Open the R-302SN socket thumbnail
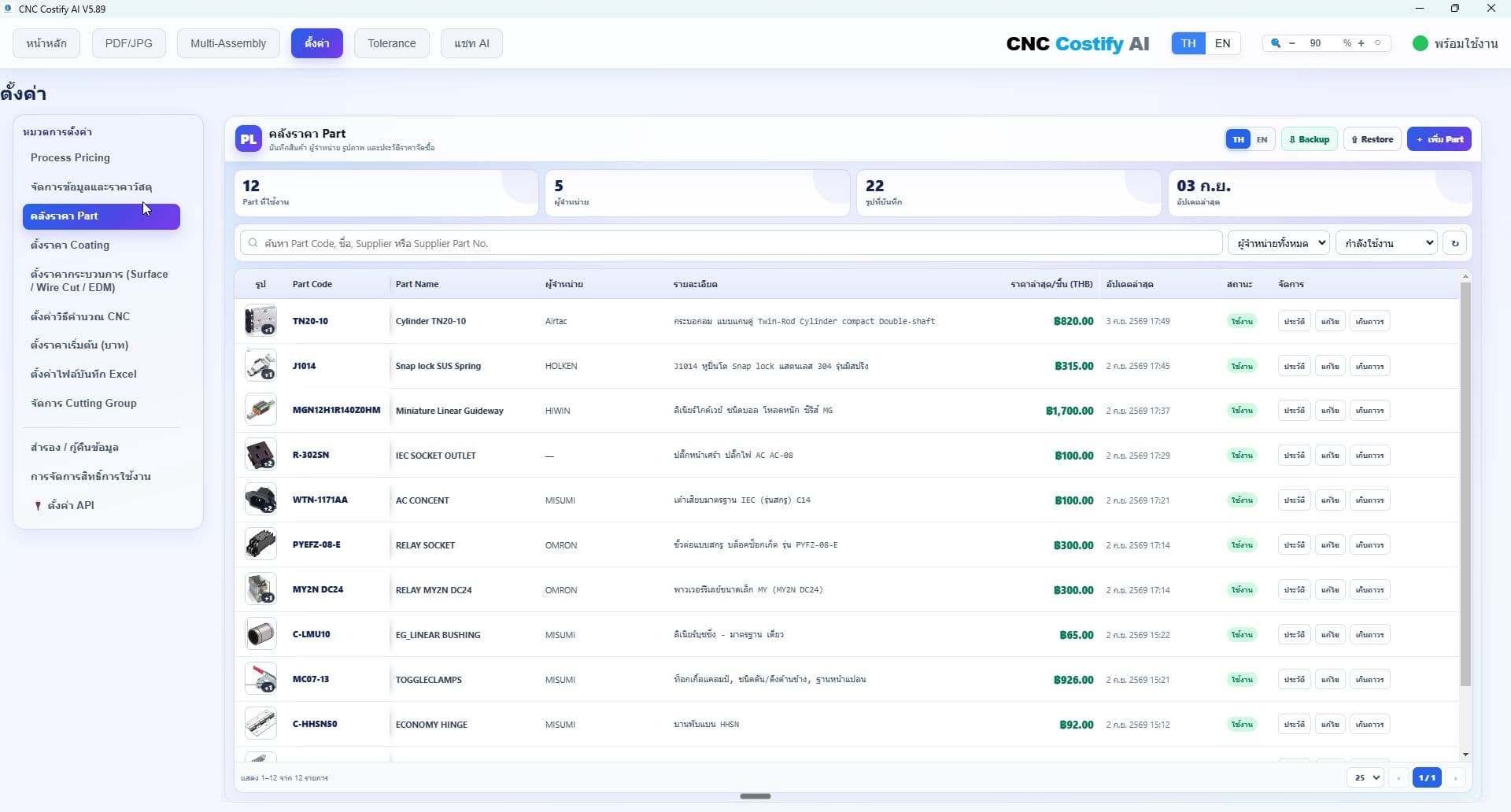 point(260,455)
